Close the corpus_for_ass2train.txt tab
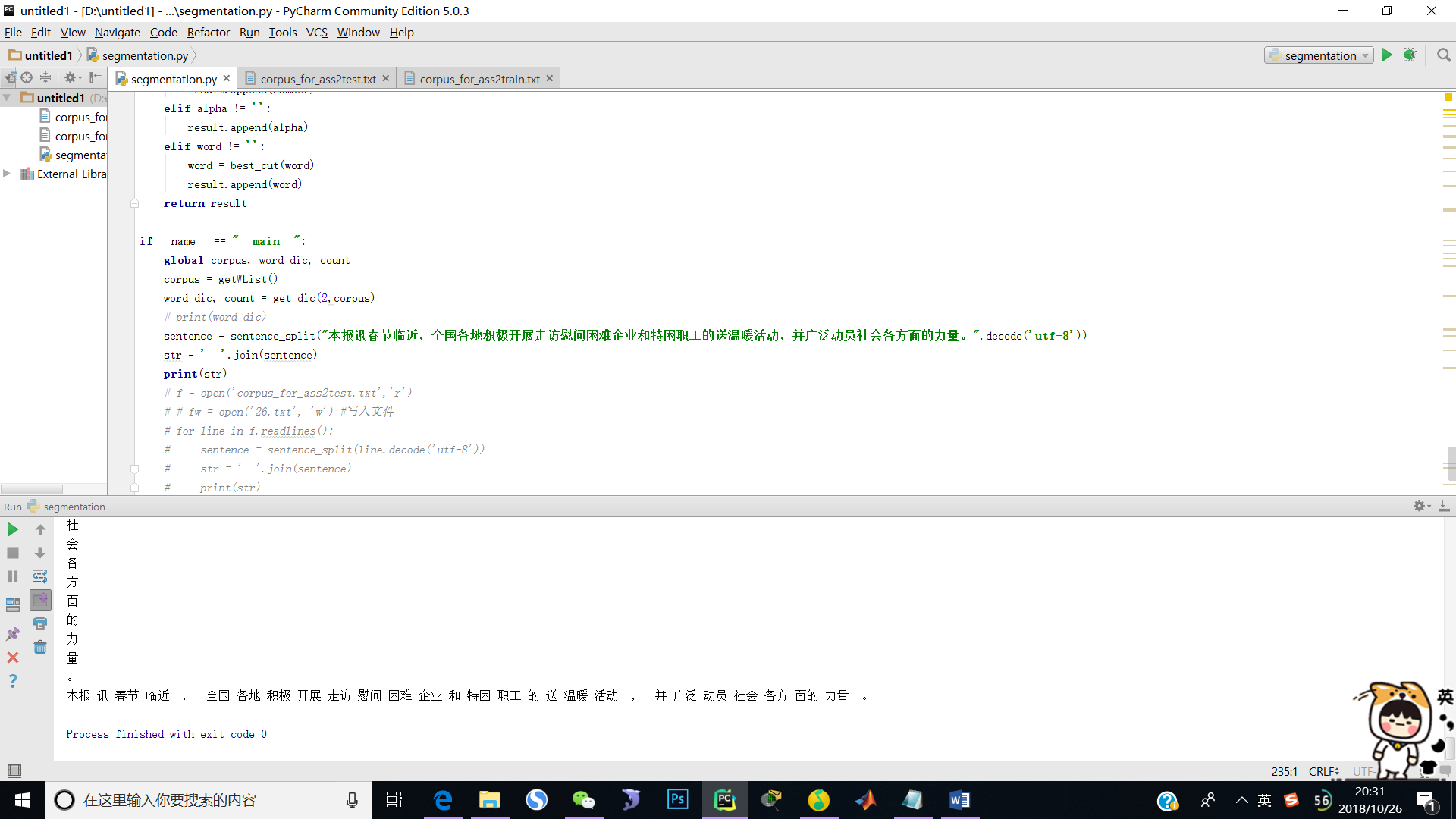Screen dimensions: 1456x819 tap(549, 78)
